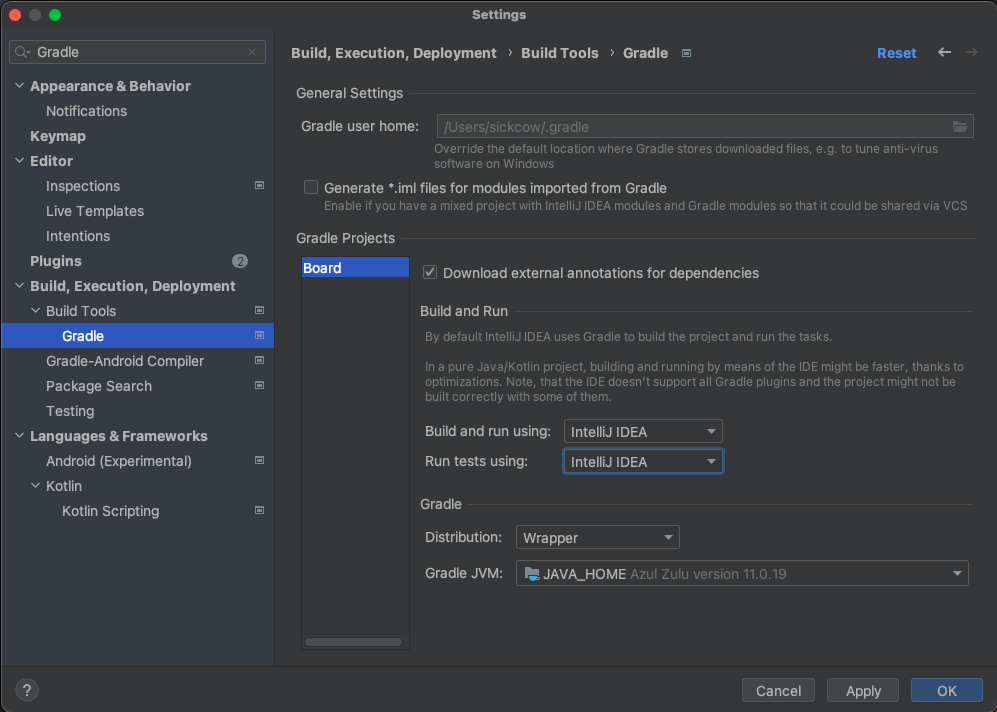Click the project-level icon beside Build Tools
Viewport: 997px width, 712px height.
[x=259, y=310]
